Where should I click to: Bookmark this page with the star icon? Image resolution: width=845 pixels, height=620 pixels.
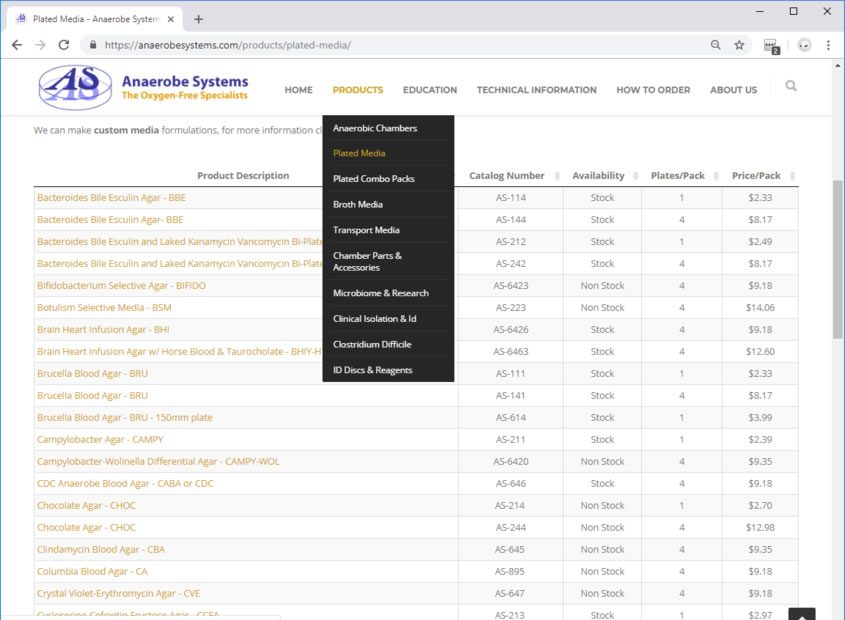[739, 45]
